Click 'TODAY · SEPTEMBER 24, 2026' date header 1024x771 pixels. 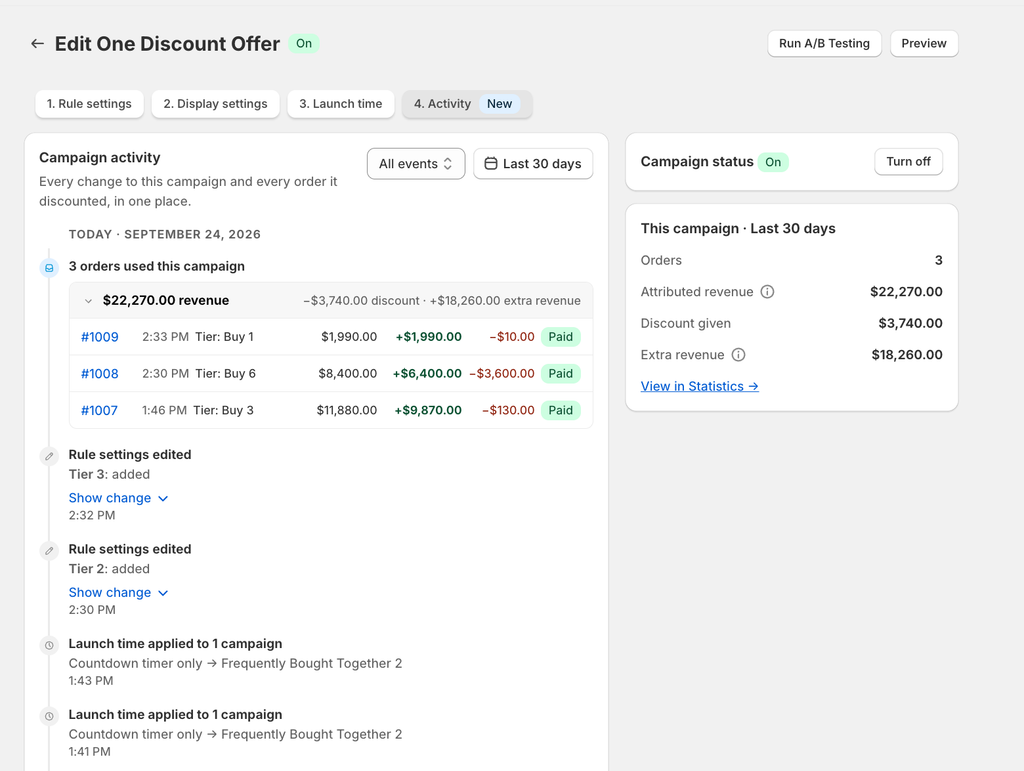[x=165, y=234]
